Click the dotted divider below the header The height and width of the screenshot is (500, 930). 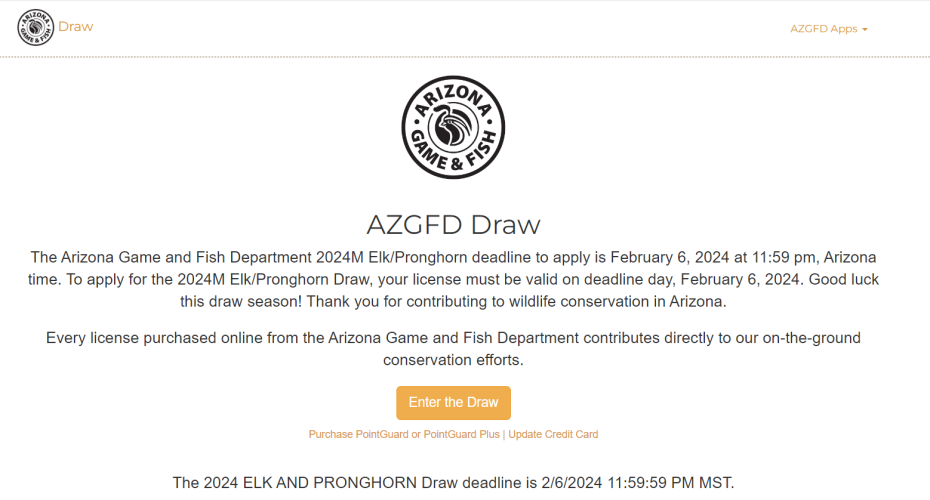(x=465, y=57)
